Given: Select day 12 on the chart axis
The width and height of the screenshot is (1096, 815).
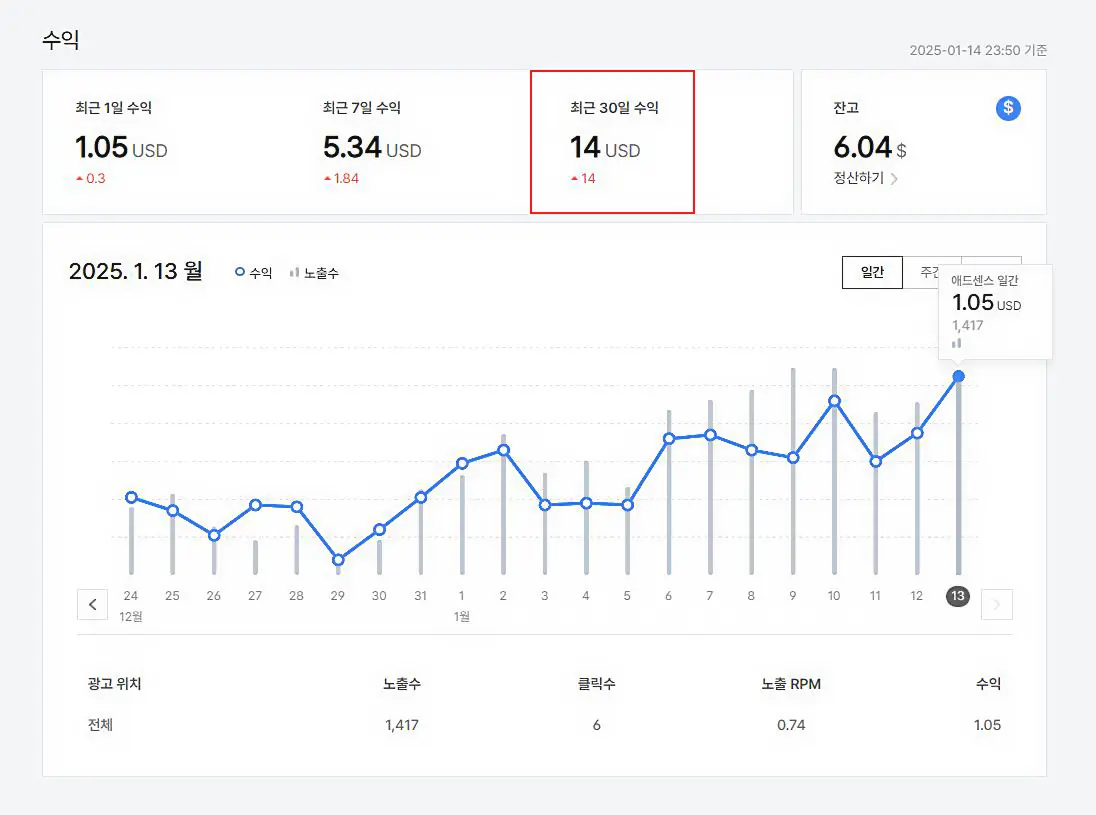Looking at the screenshot, I should pyautogui.click(x=916, y=596).
